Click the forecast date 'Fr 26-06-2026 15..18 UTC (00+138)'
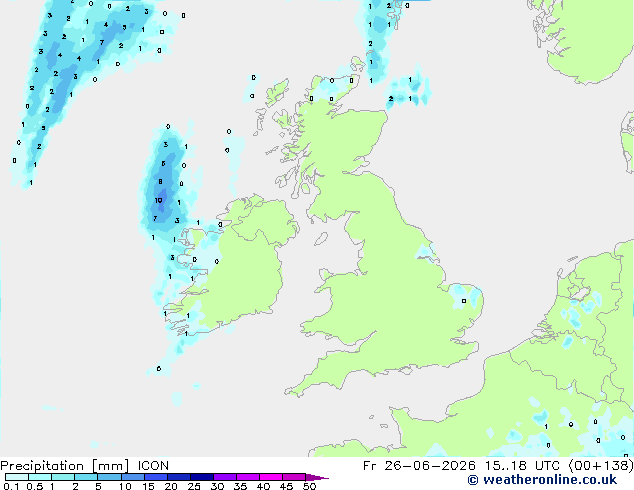Image resolution: width=634 pixels, height=490 pixels. click(x=498, y=466)
